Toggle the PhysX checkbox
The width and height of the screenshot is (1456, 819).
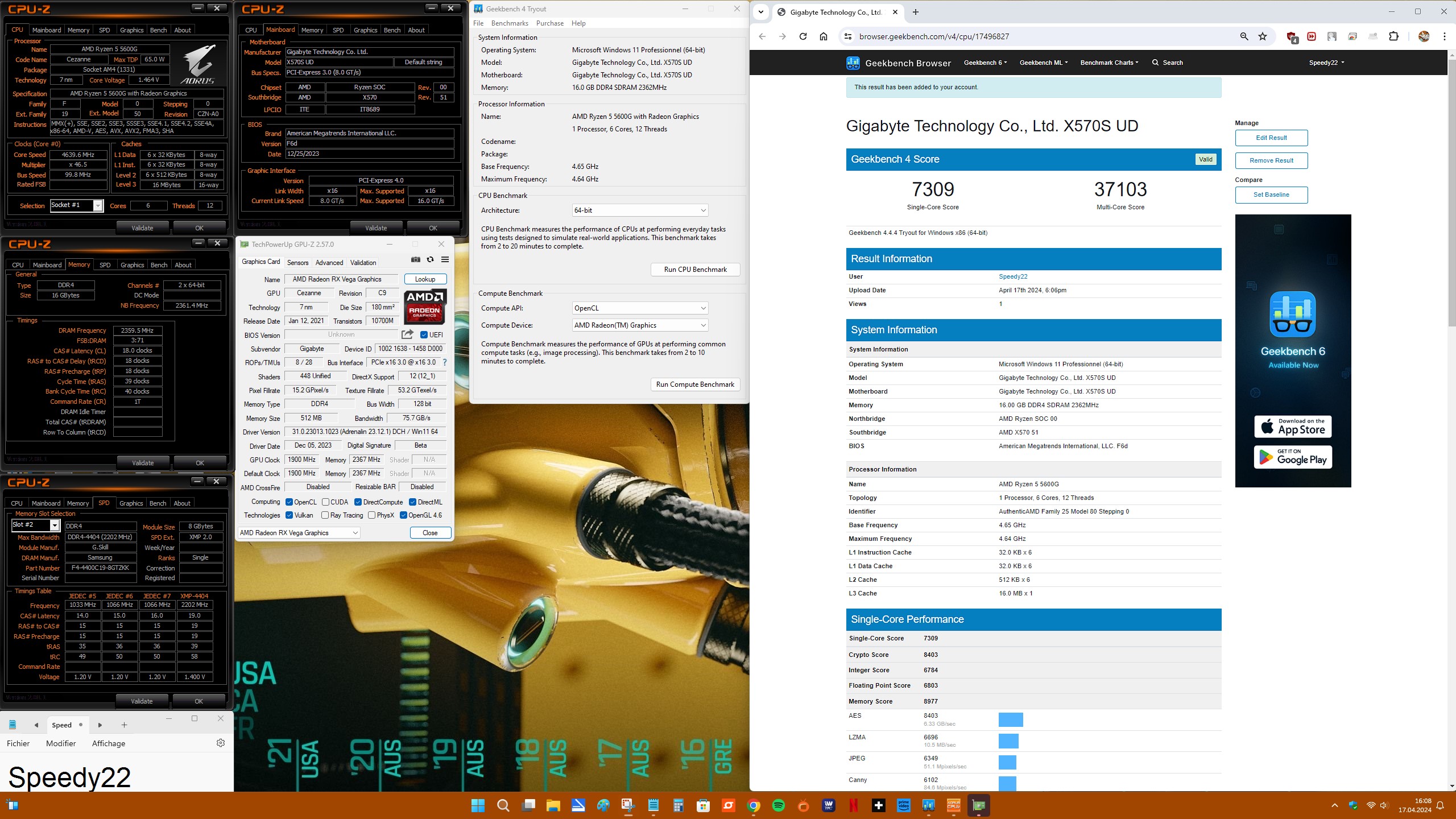point(372,515)
